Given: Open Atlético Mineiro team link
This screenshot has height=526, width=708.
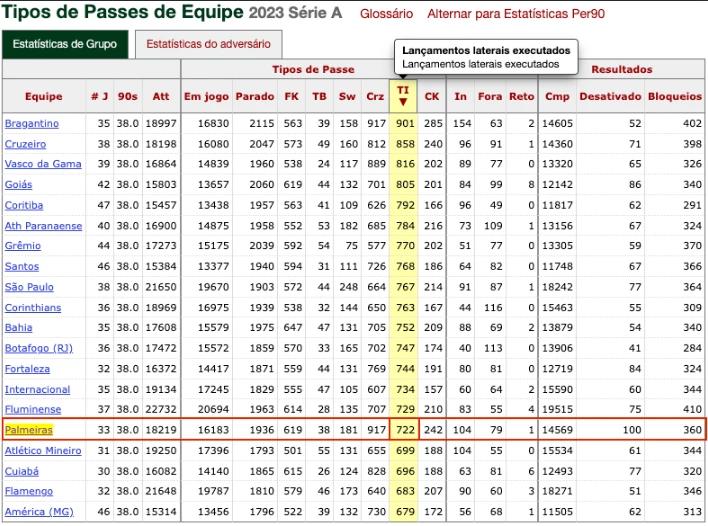Looking at the screenshot, I should pos(43,451).
